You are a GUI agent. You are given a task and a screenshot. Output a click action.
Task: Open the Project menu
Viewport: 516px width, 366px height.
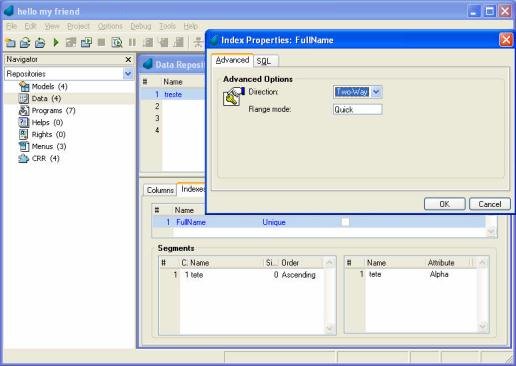click(78, 26)
